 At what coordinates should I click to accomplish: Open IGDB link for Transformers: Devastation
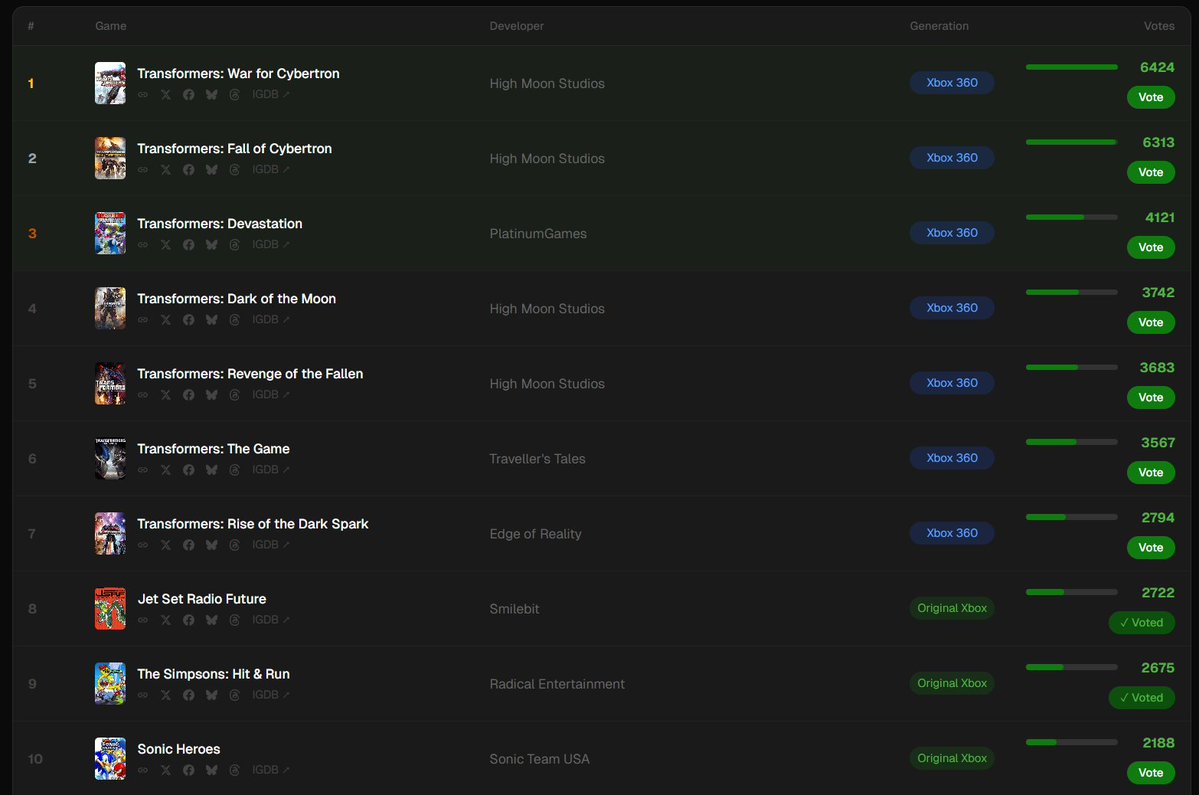271,245
